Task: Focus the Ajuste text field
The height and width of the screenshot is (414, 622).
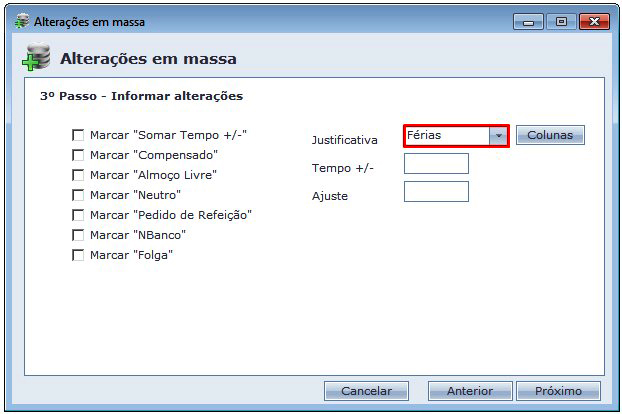Action: [x=436, y=192]
